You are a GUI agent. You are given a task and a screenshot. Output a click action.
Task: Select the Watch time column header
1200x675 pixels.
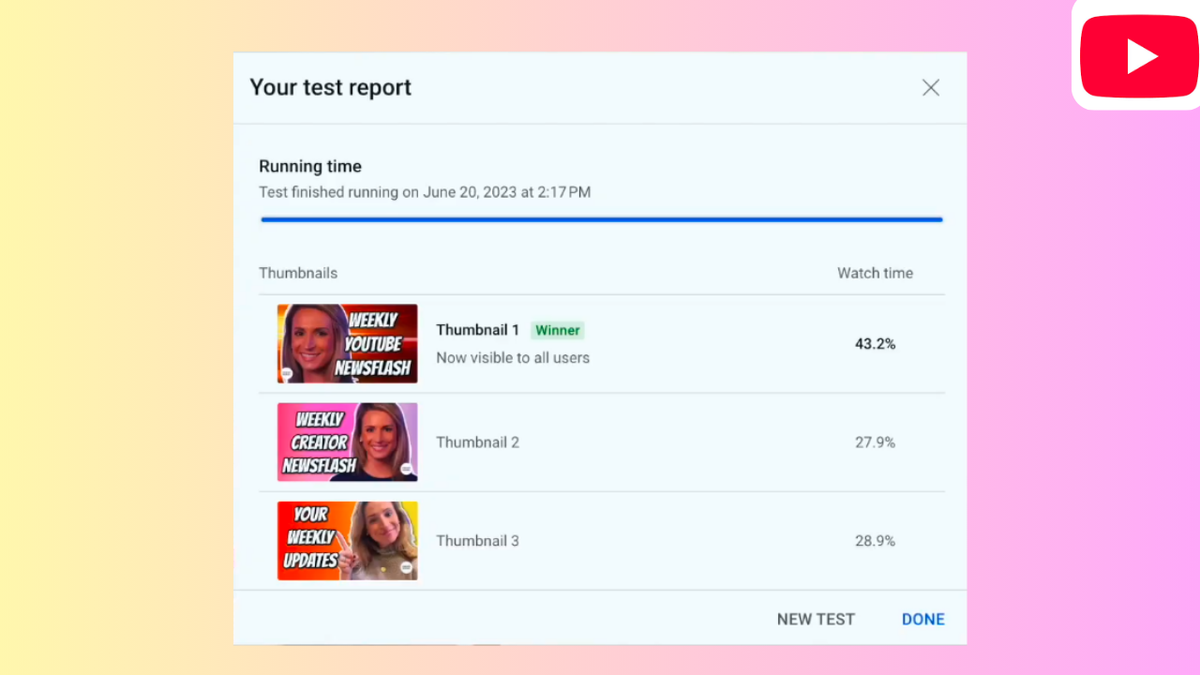click(x=874, y=272)
